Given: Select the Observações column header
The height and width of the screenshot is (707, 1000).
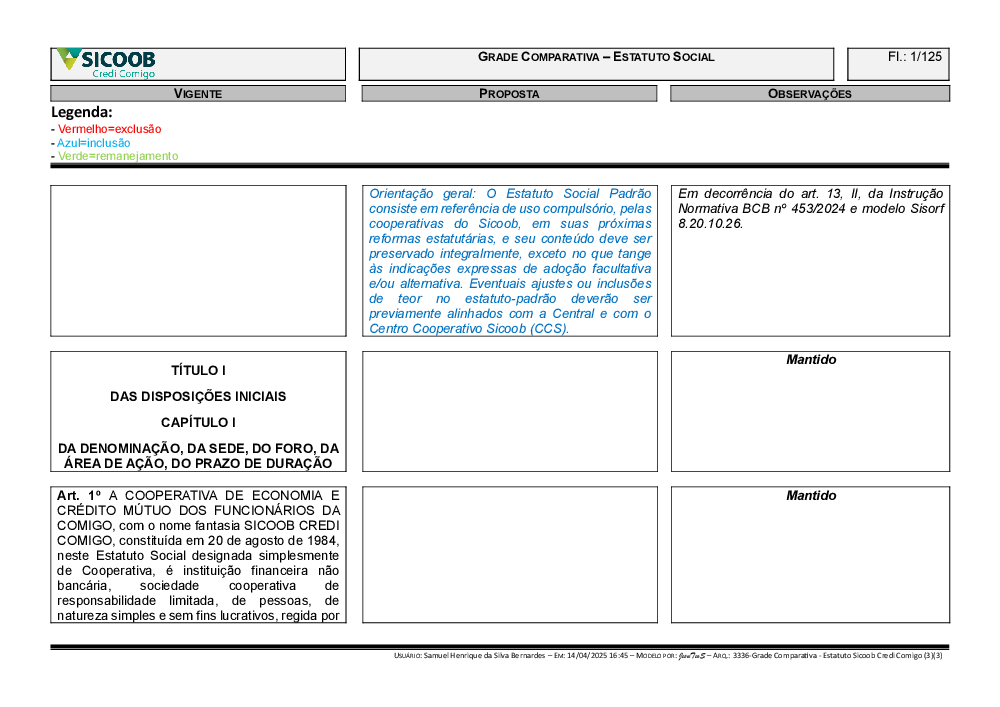Looking at the screenshot, I should (x=810, y=94).
